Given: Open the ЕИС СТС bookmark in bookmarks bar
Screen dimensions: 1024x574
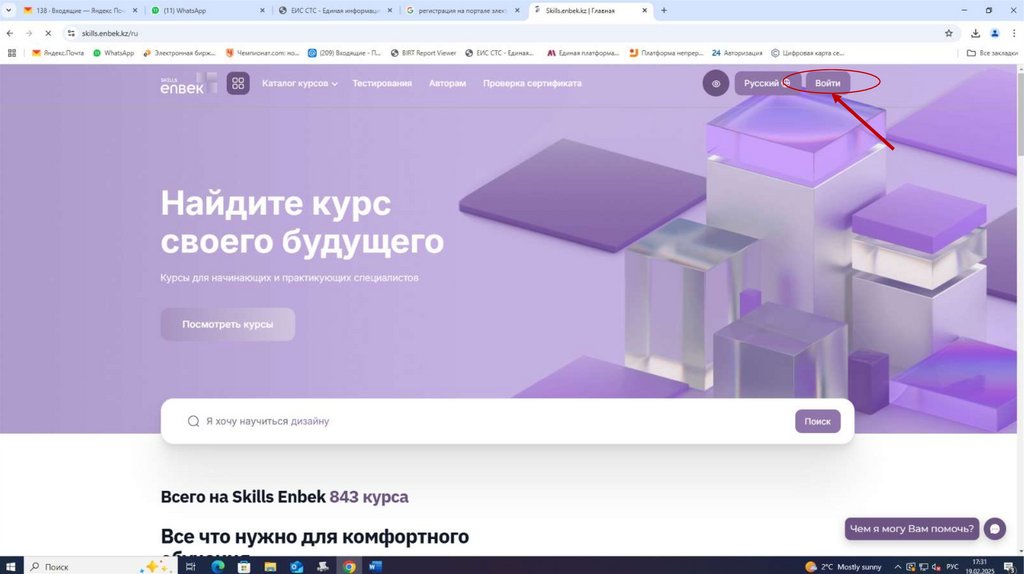Looking at the screenshot, I should [500, 53].
